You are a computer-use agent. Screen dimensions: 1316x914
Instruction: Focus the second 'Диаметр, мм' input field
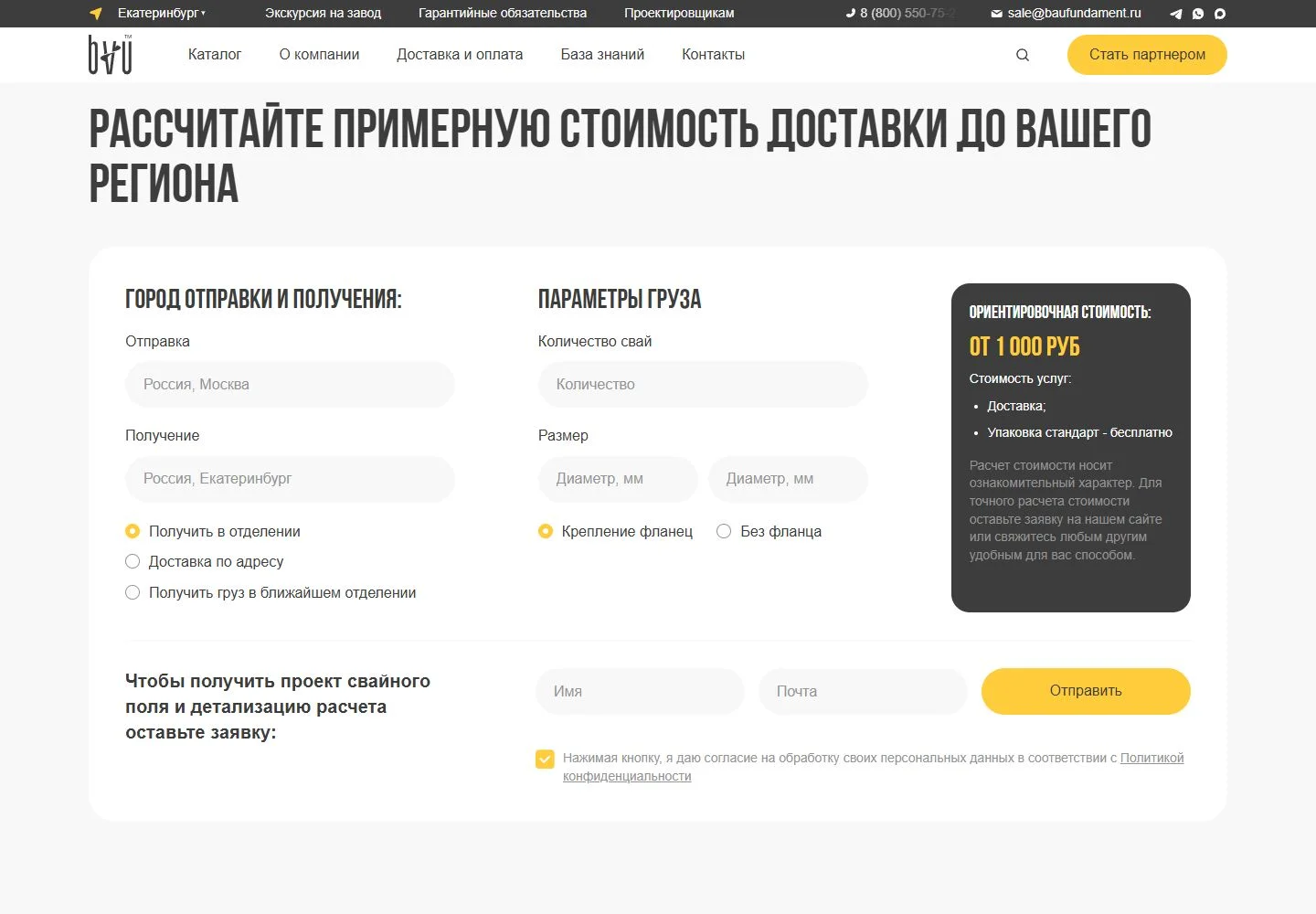point(788,479)
